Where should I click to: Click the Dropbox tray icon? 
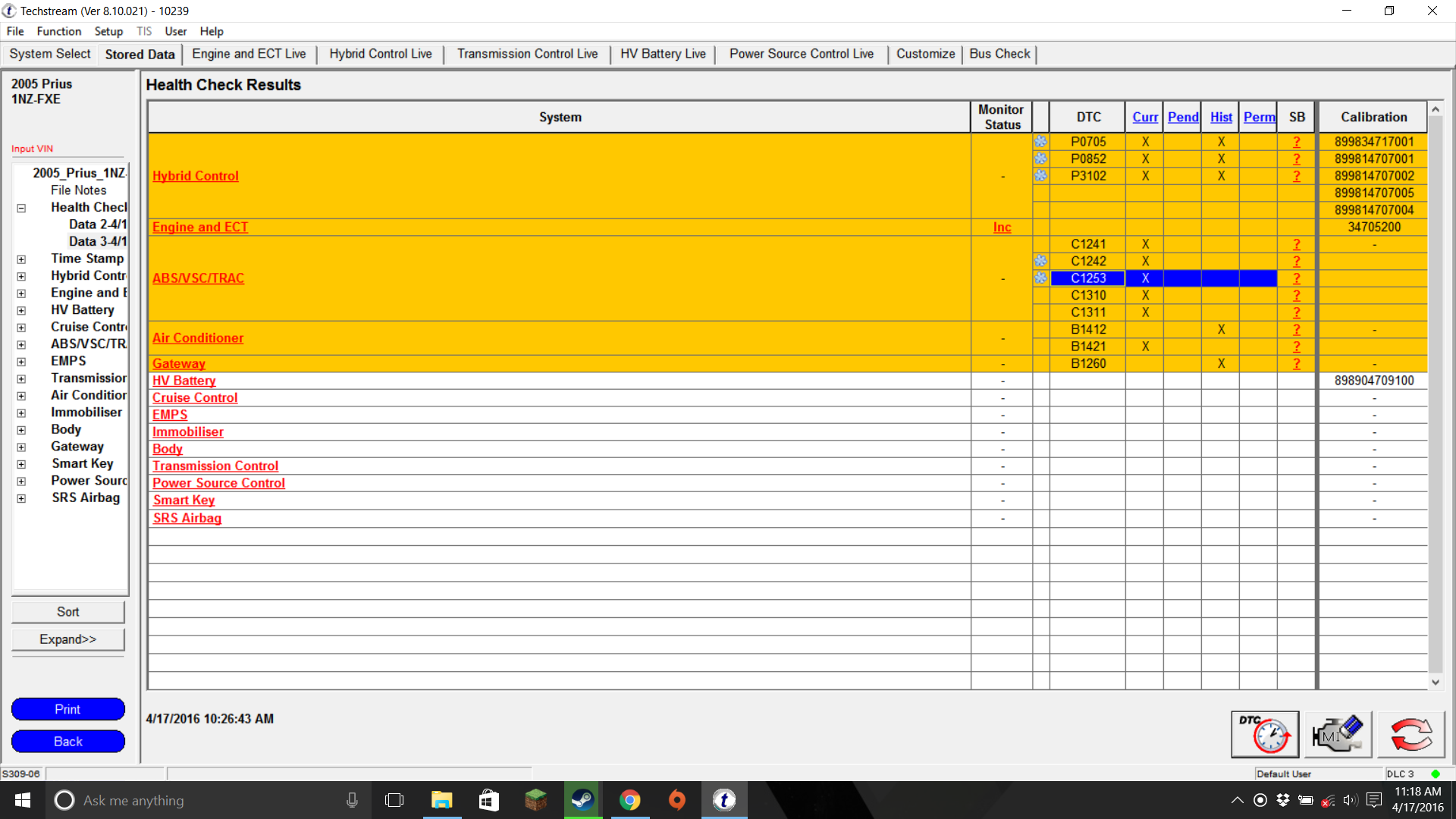tap(1282, 800)
